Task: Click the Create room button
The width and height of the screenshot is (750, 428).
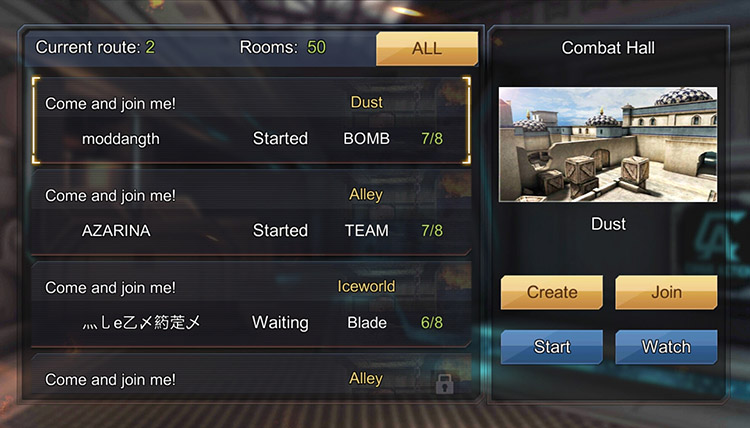Action: coord(551,292)
